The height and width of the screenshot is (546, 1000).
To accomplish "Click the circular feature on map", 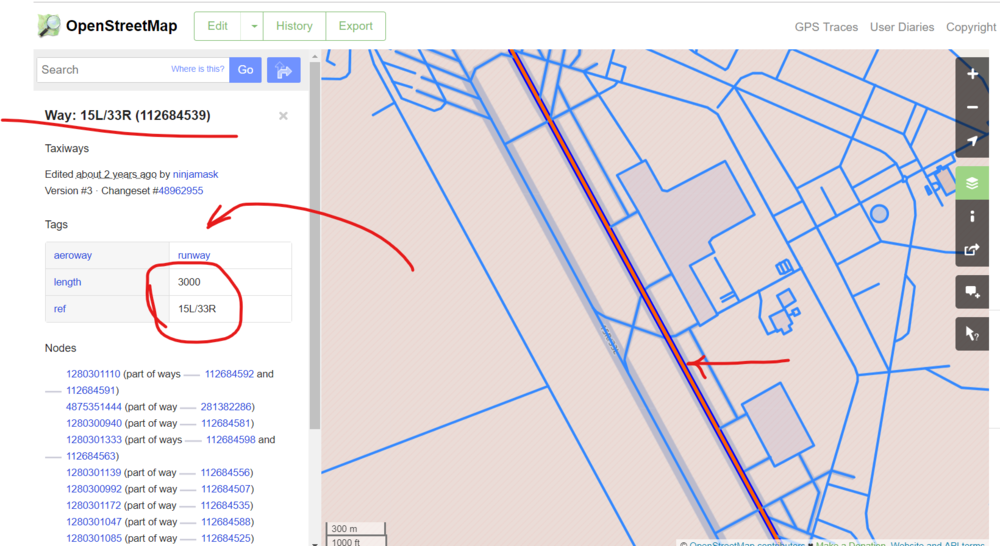I will coord(879,214).
